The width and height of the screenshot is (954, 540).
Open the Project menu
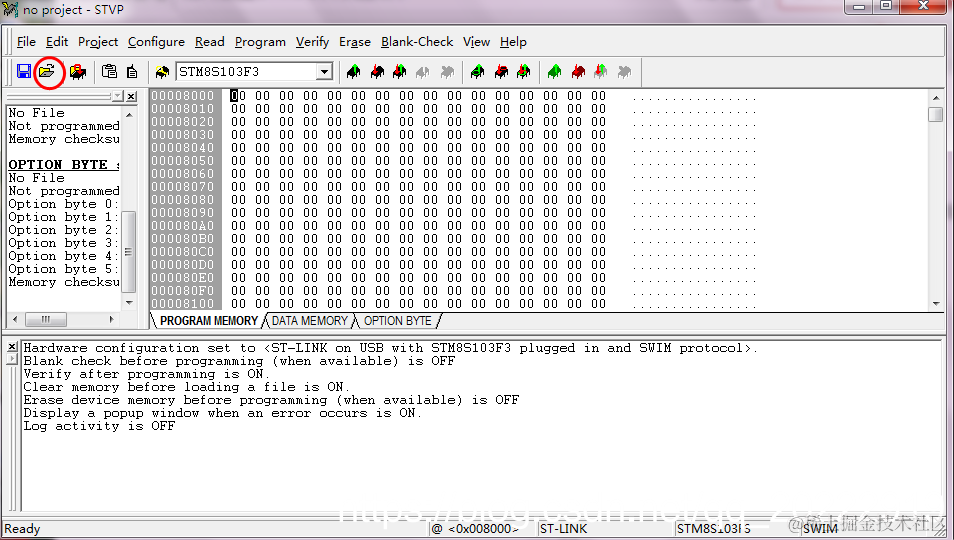(x=98, y=42)
